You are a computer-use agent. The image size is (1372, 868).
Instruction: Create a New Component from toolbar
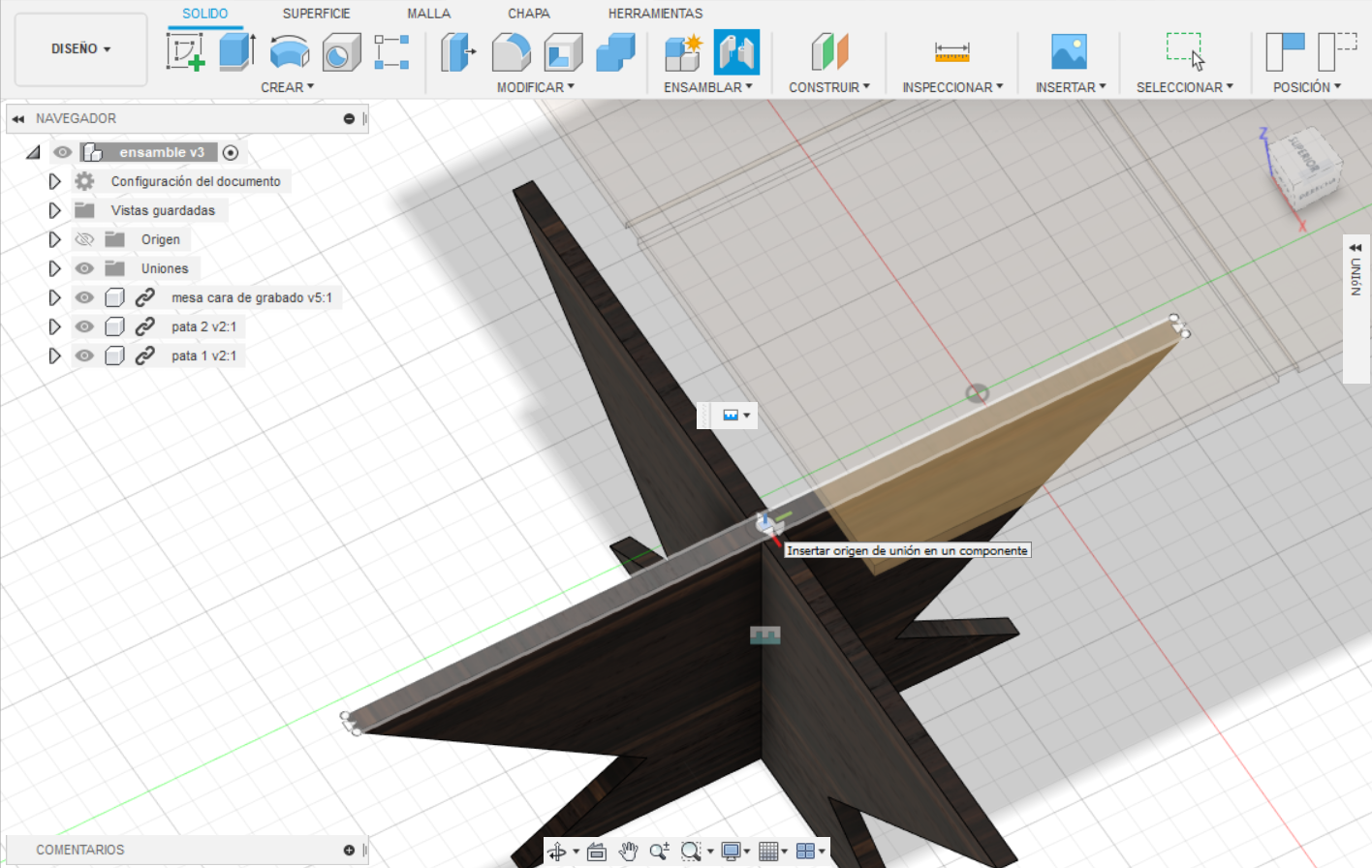click(683, 52)
